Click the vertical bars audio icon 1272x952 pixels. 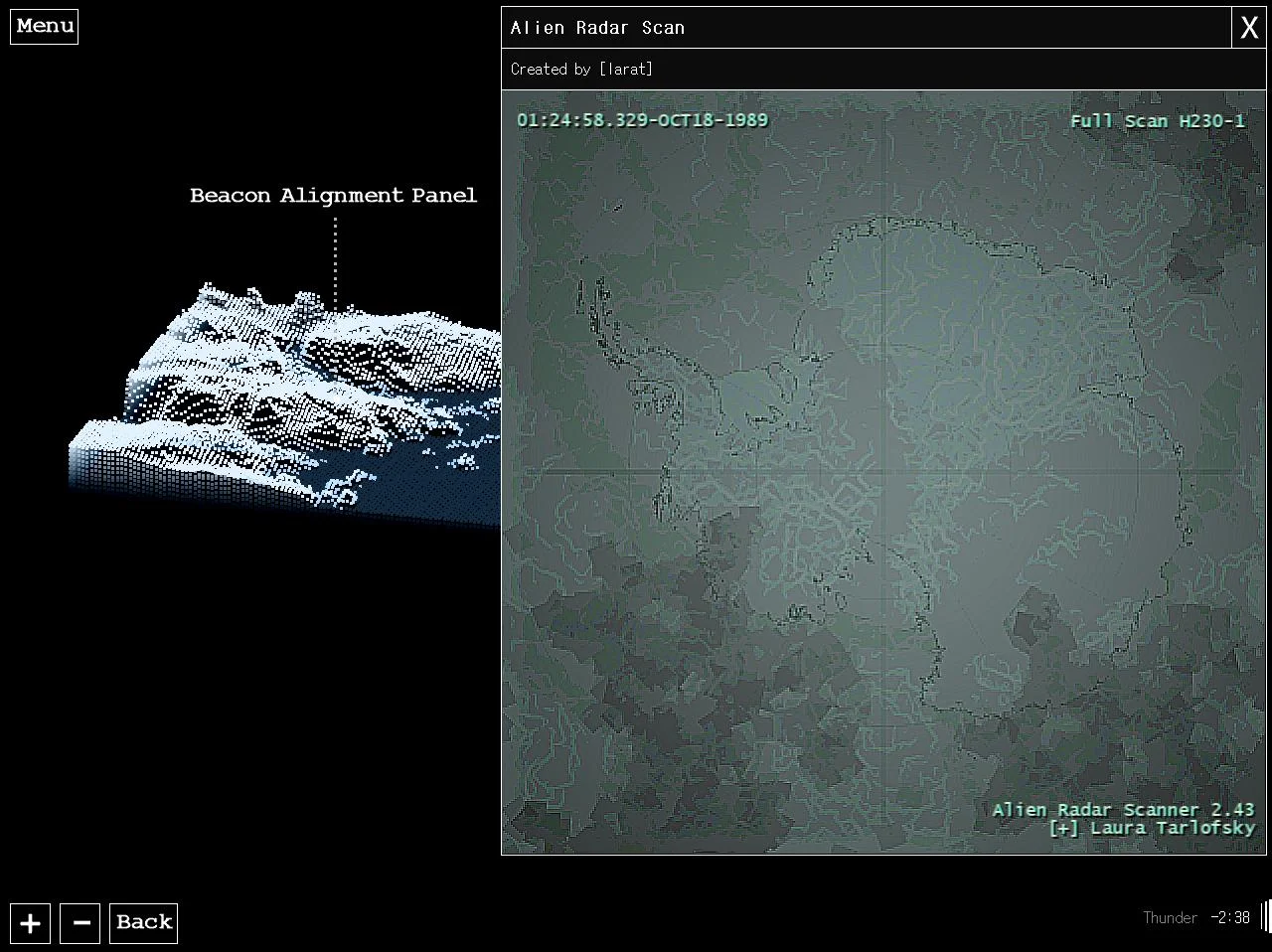click(x=1265, y=915)
